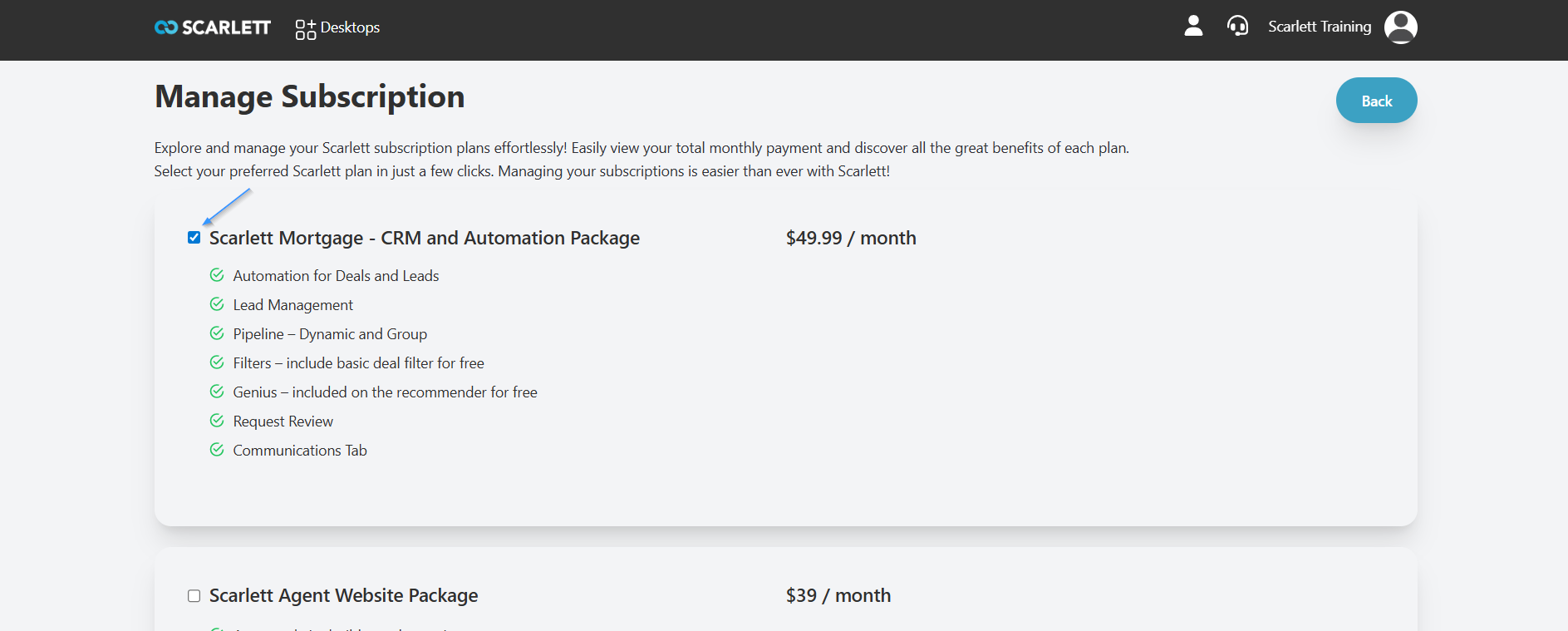Click checkmark icon beside Automation for Deals and Leads

217,275
